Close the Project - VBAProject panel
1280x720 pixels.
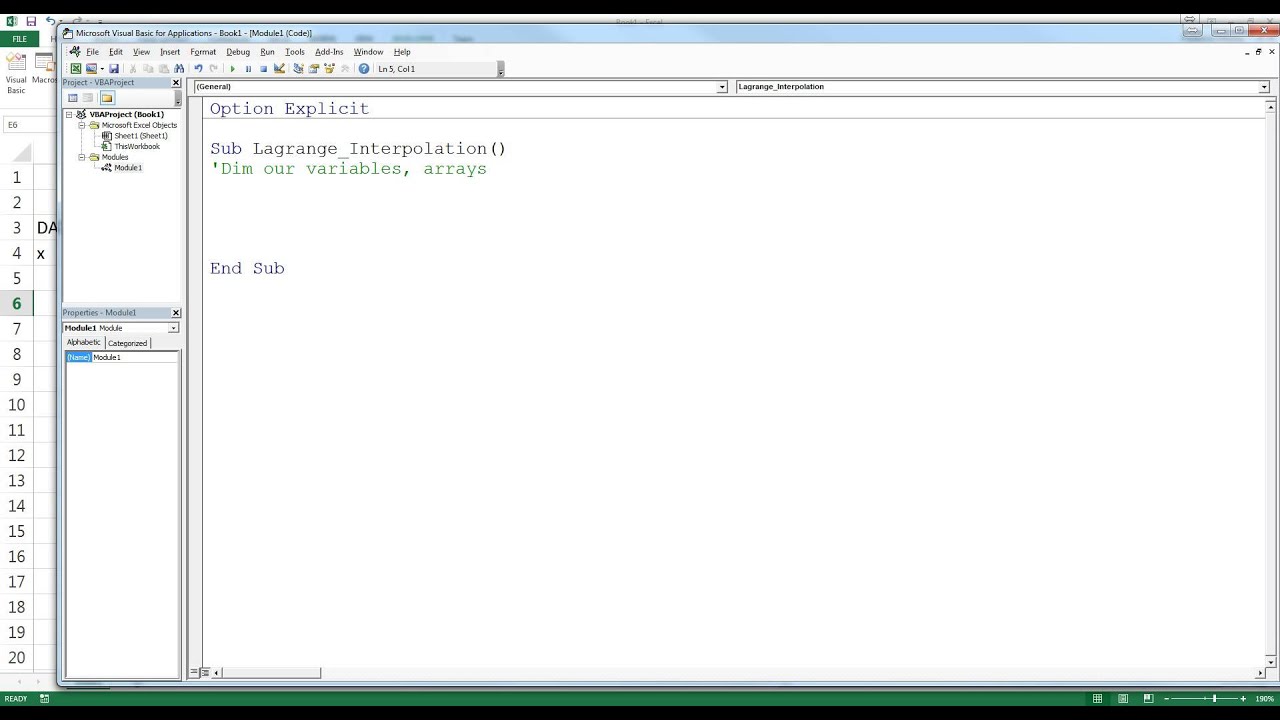176,83
